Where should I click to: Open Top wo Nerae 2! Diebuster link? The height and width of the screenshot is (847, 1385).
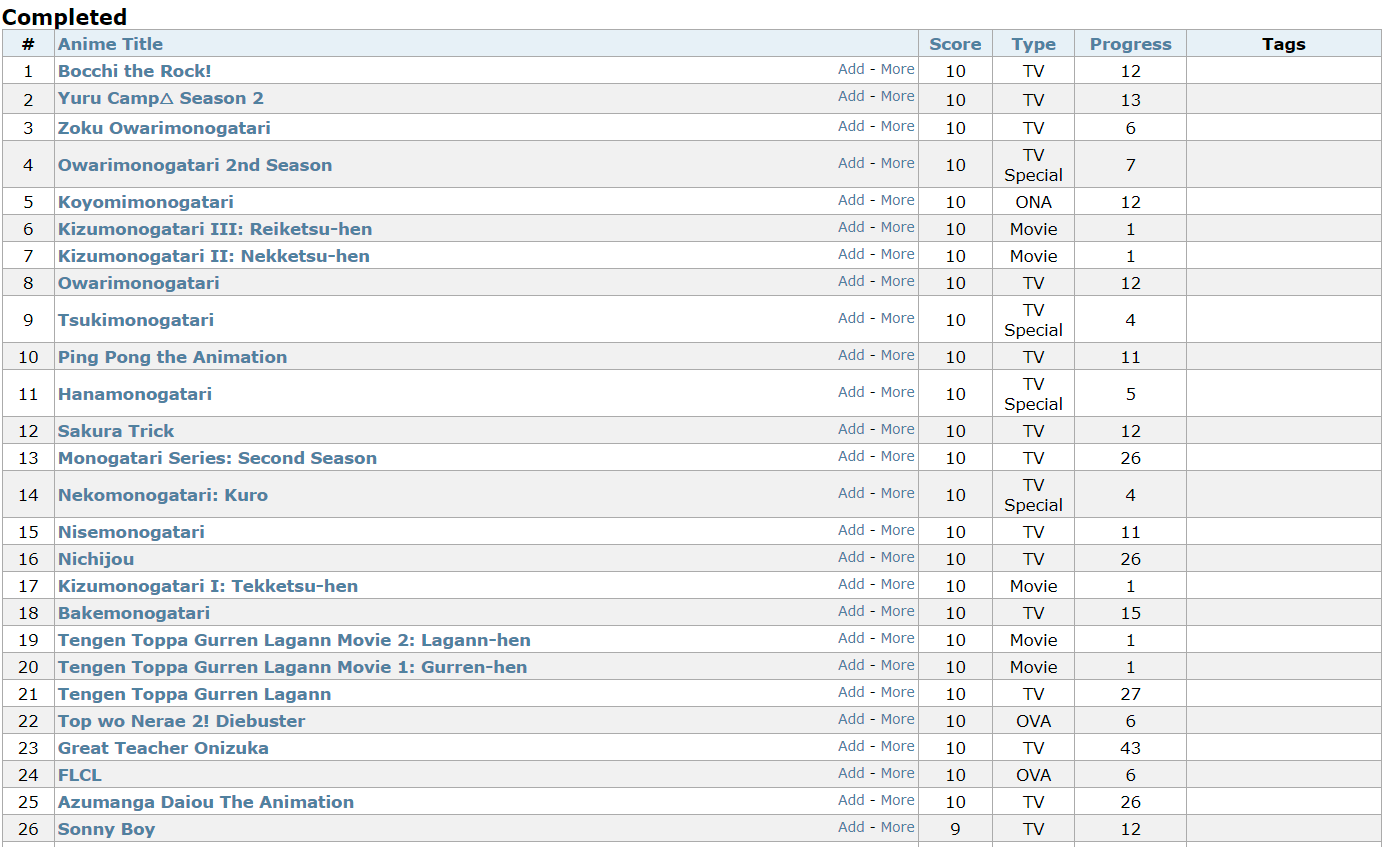[181, 721]
